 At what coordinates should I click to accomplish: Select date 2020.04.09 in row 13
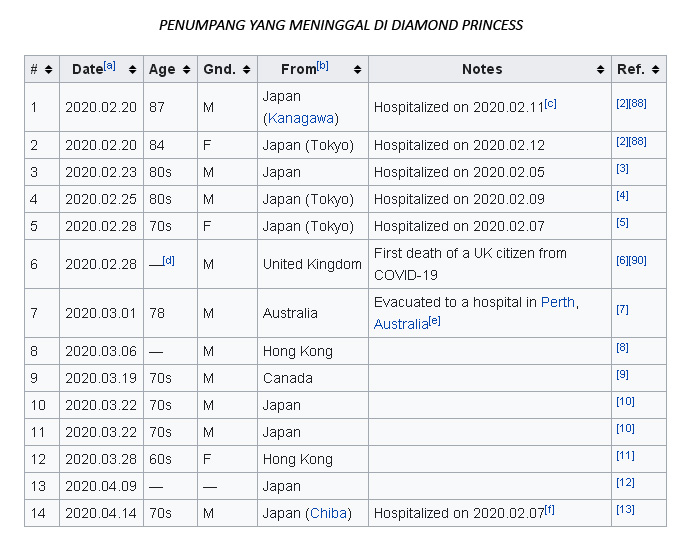pos(101,486)
